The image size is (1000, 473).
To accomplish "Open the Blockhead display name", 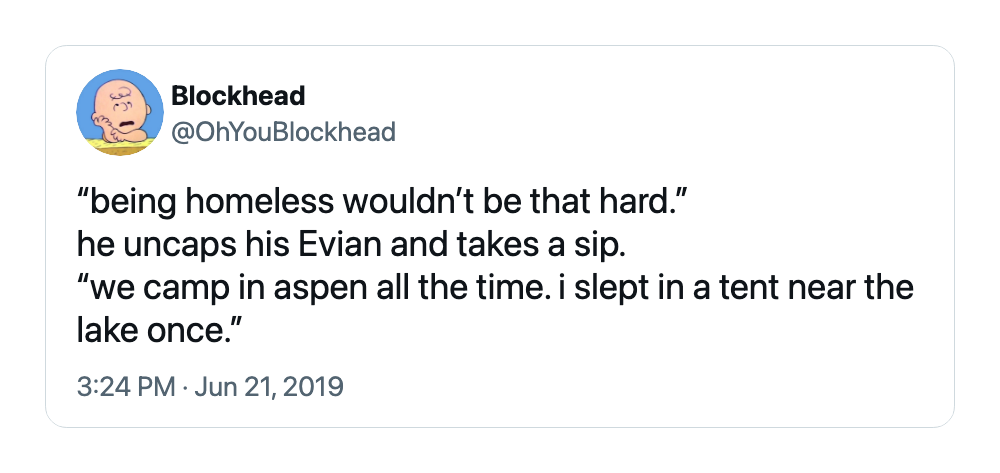I will [239, 96].
